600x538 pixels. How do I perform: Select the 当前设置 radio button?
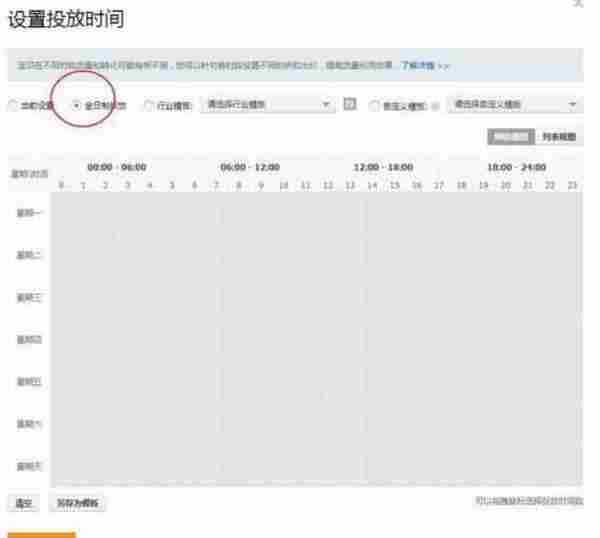12,105
